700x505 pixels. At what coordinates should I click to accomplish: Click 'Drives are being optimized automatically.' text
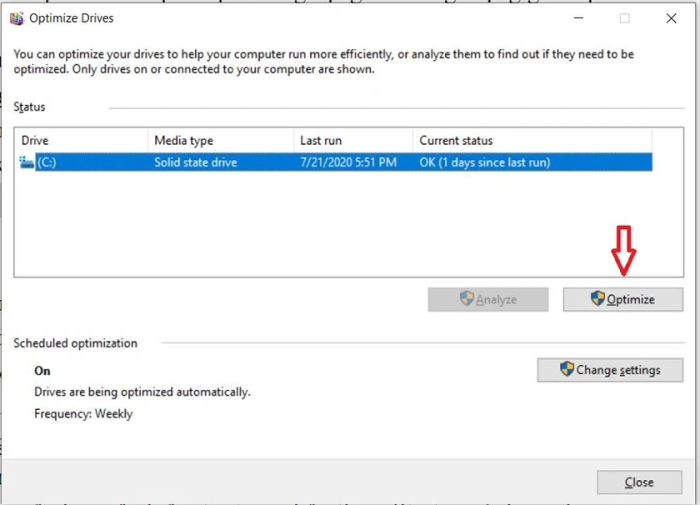coord(142,392)
